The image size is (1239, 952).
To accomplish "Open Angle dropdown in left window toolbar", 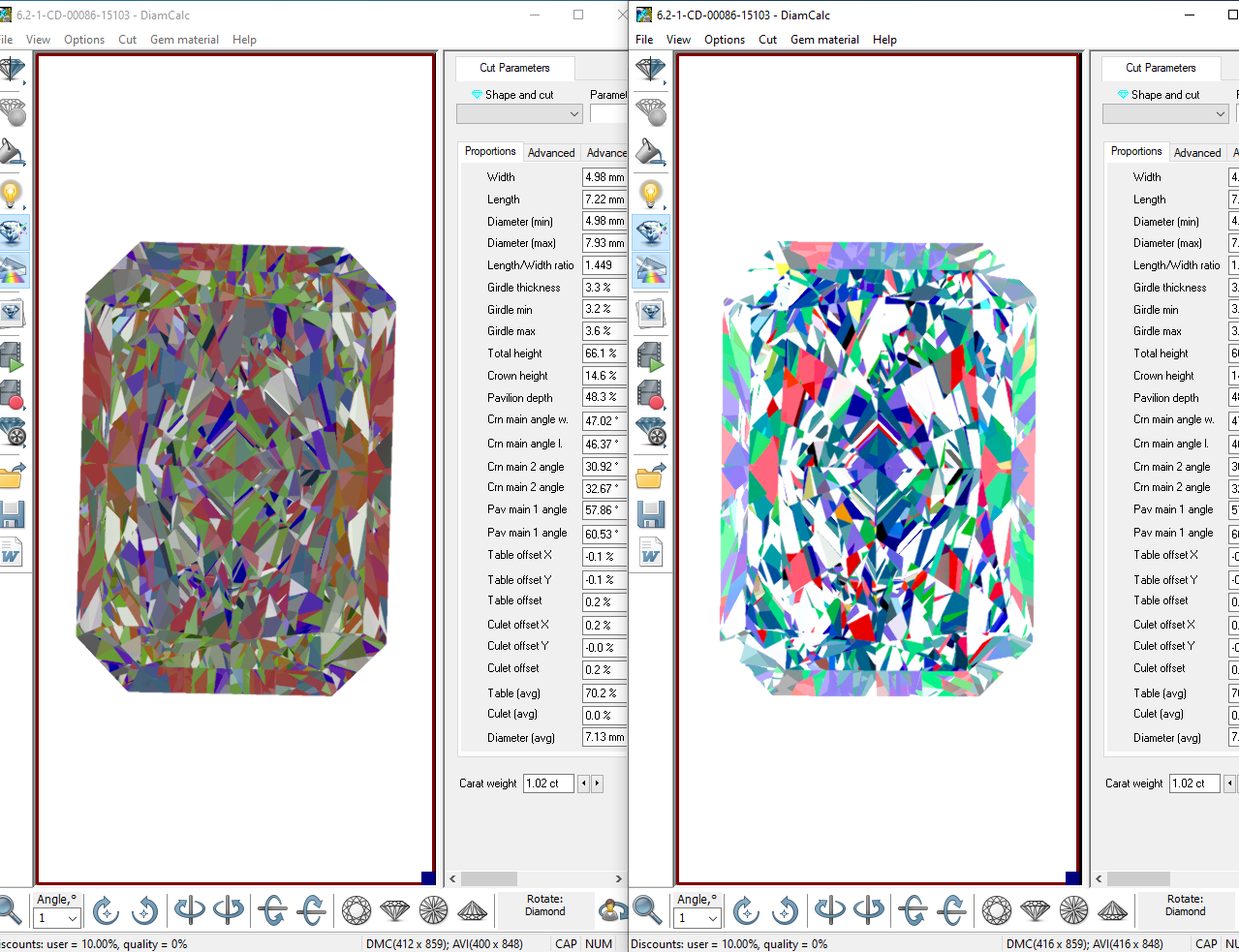I will pyautogui.click(x=73, y=918).
